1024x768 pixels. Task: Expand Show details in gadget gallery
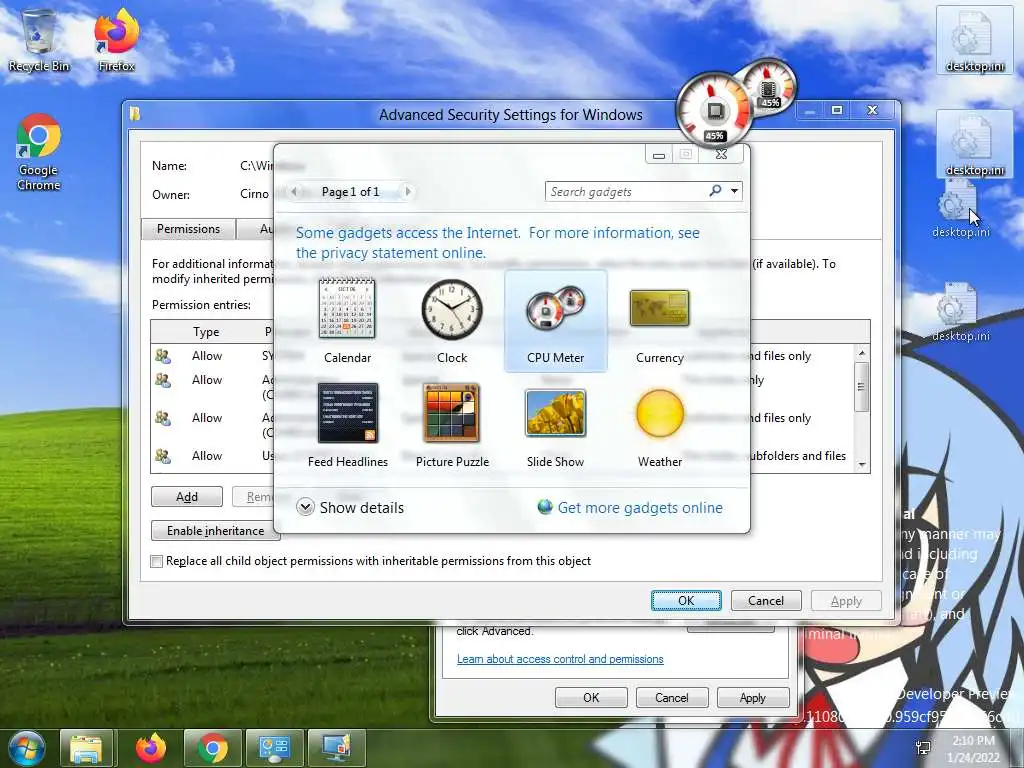[350, 507]
